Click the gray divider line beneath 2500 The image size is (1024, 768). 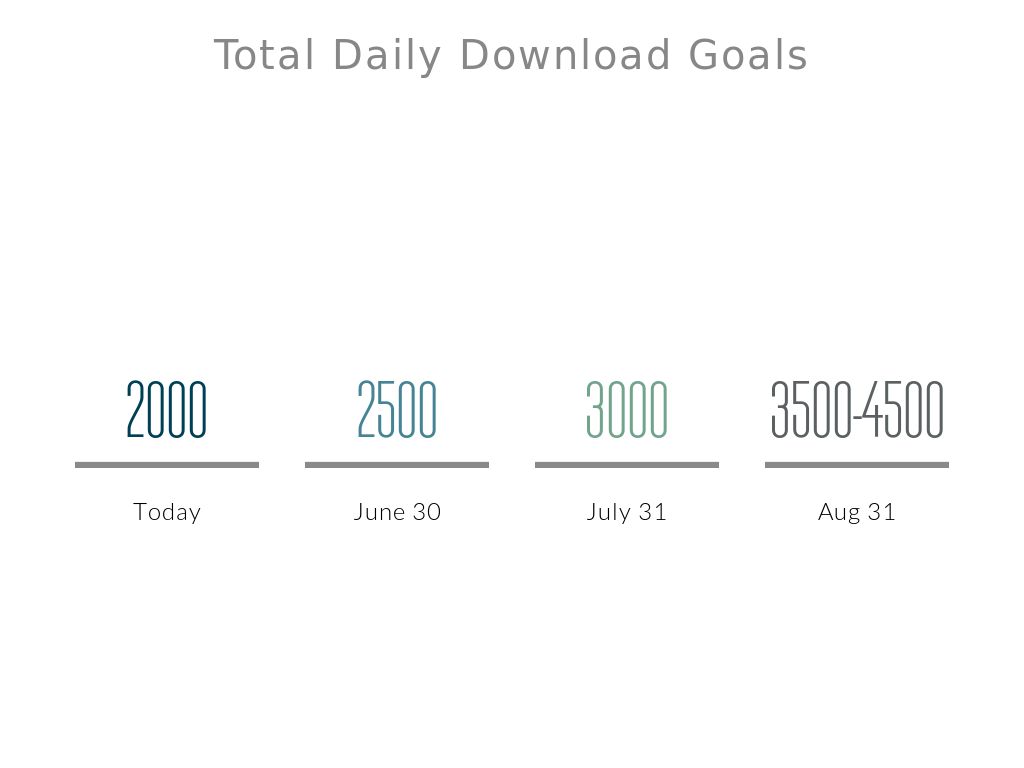(x=397, y=465)
